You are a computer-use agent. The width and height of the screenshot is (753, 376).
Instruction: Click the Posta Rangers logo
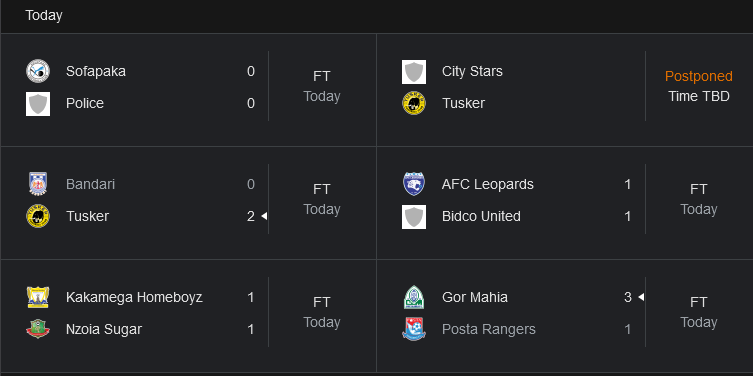pyautogui.click(x=414, y=329)
